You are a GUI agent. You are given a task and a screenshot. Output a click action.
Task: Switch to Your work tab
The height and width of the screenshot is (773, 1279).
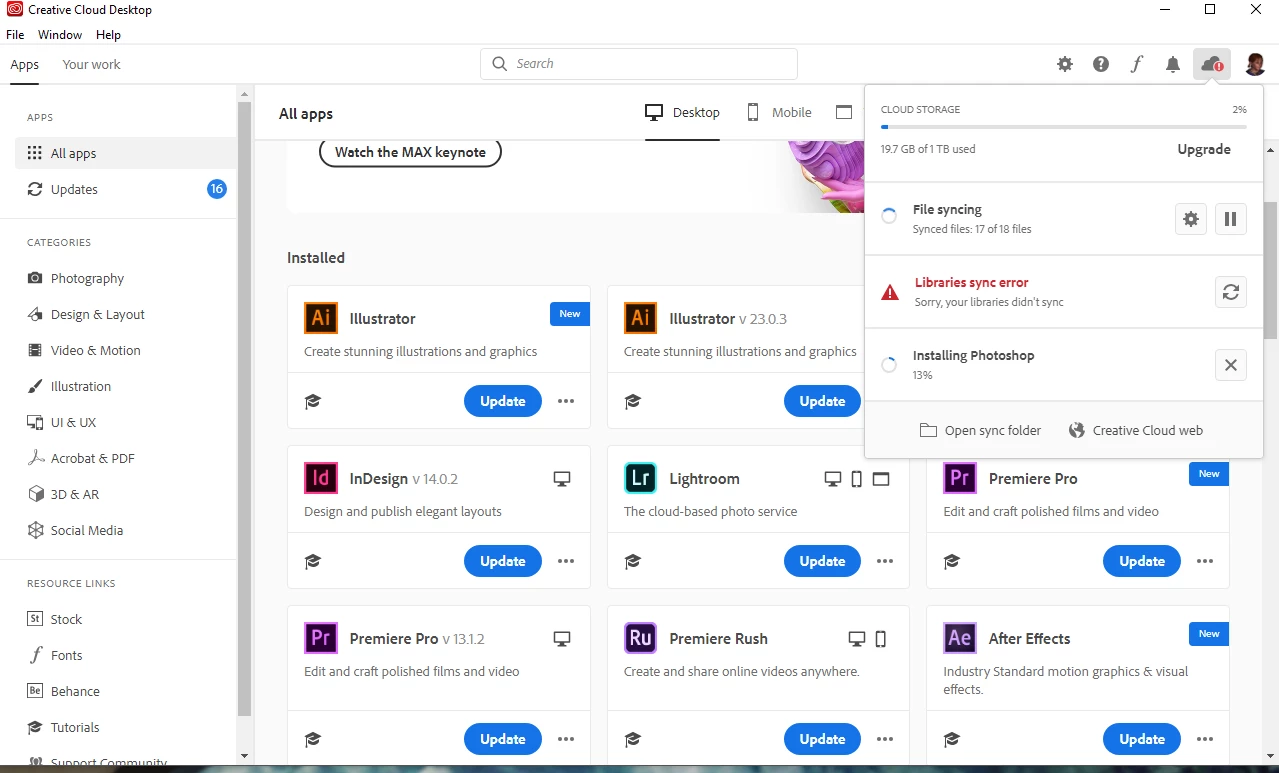pyautogui.click(x=91, y=65)
